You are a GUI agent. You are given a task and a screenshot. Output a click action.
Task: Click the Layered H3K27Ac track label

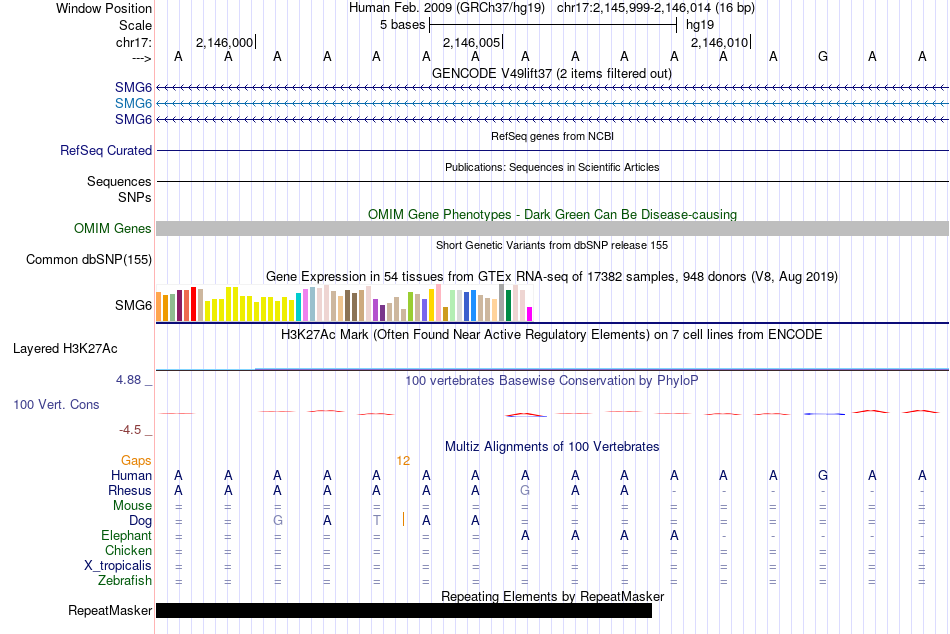[65, 349]
